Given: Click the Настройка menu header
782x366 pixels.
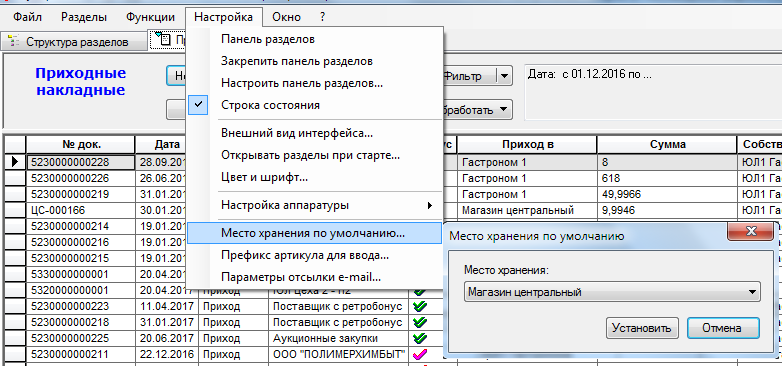Looking at the screenshot, I should click(x=223, y=17).
